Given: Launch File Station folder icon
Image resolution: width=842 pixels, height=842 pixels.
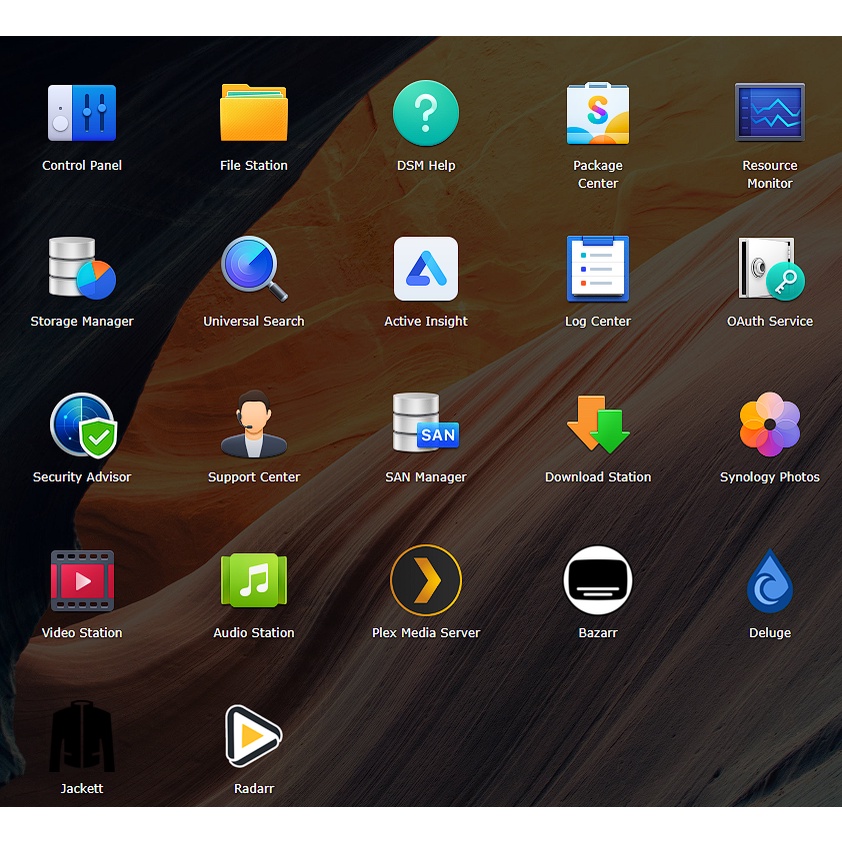Looking at the screenshot, I should (253, 113).
